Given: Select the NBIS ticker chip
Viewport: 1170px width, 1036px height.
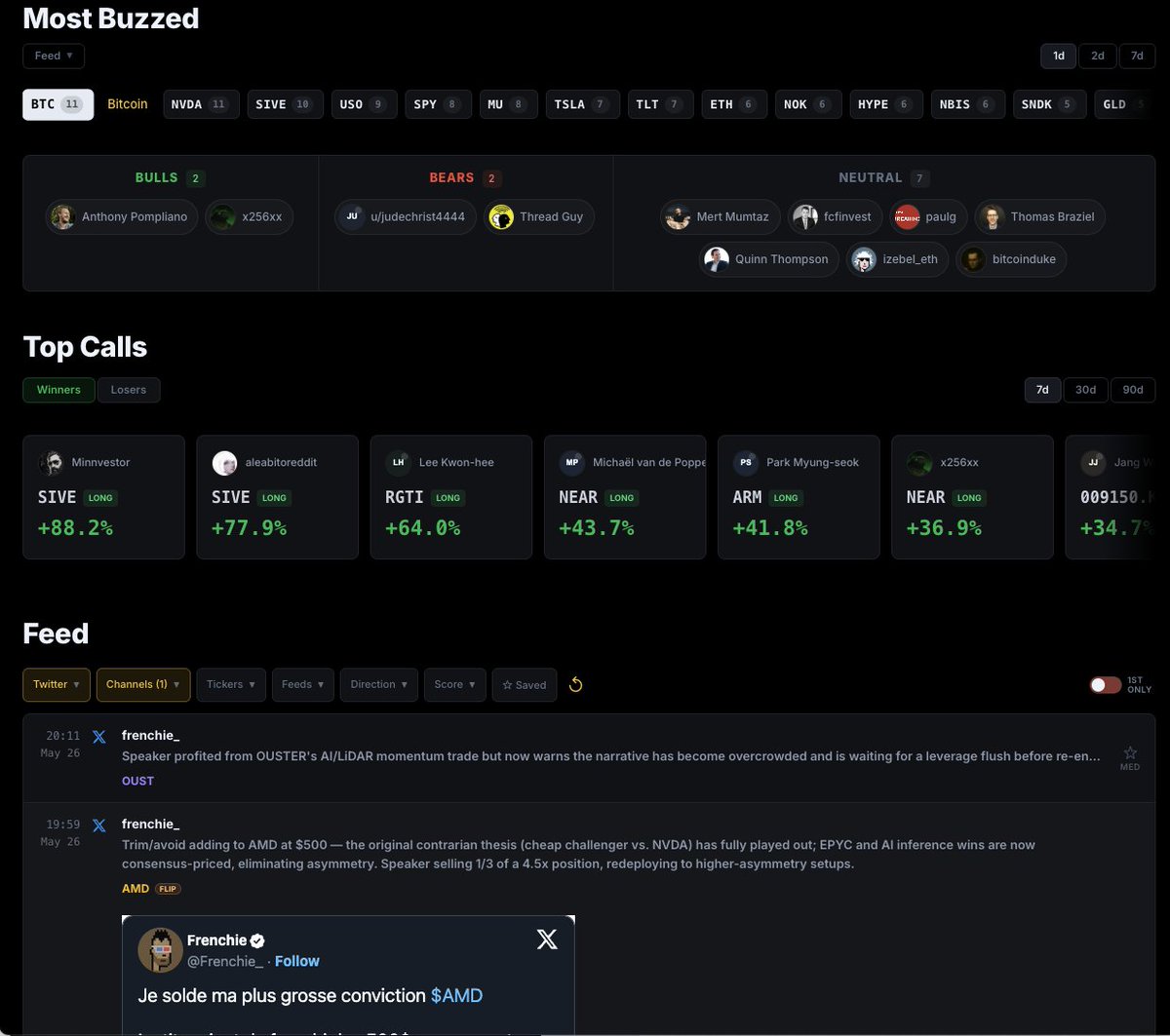Looking at the screenshot, I should (967, 104).
